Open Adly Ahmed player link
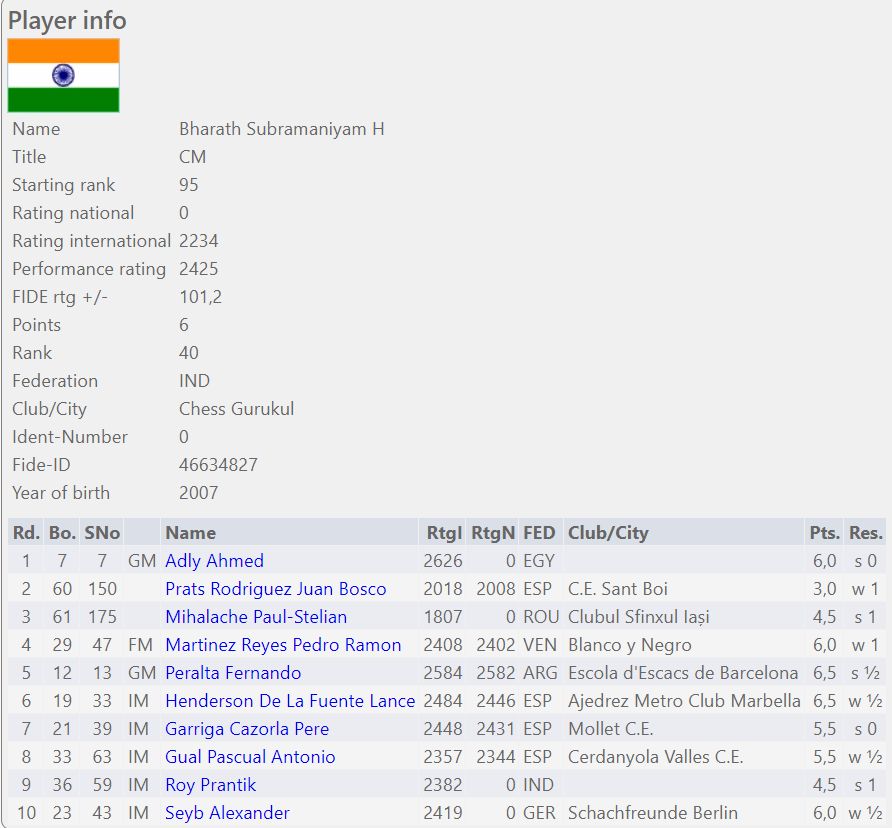 tap(214, 561)
